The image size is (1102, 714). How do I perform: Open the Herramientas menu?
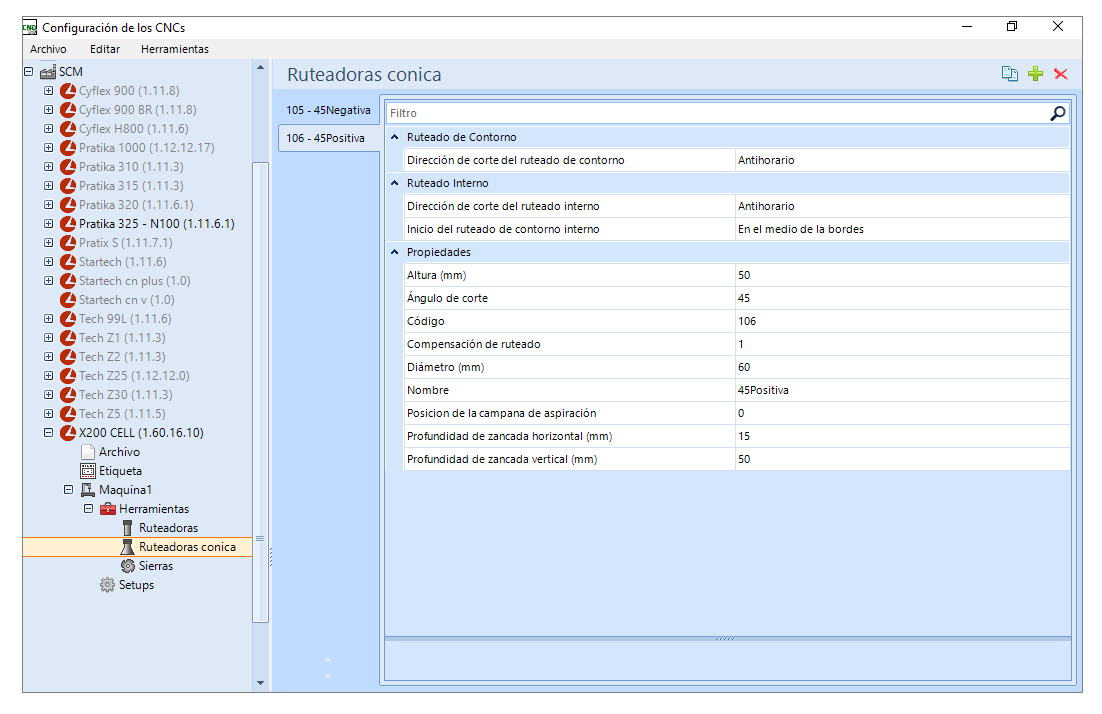click(174, 49)
